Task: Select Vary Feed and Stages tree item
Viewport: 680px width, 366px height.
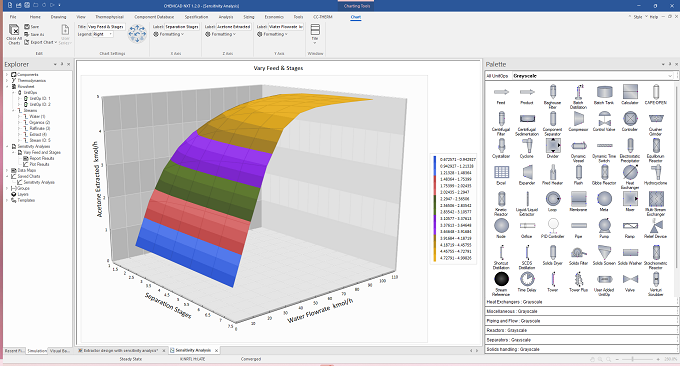Action: [x=42, y=152]
